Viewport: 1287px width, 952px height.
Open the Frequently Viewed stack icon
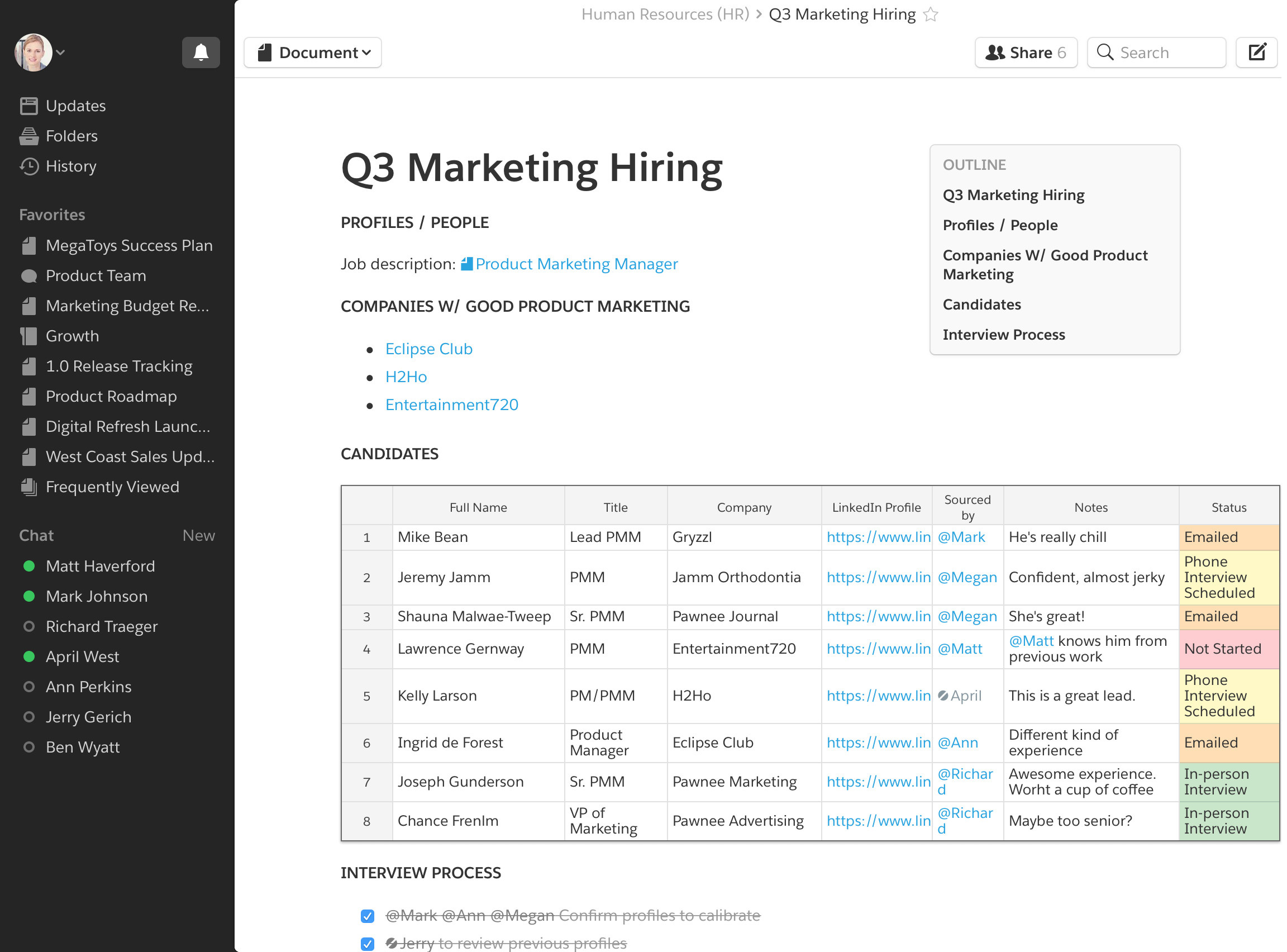pos(29,487)
